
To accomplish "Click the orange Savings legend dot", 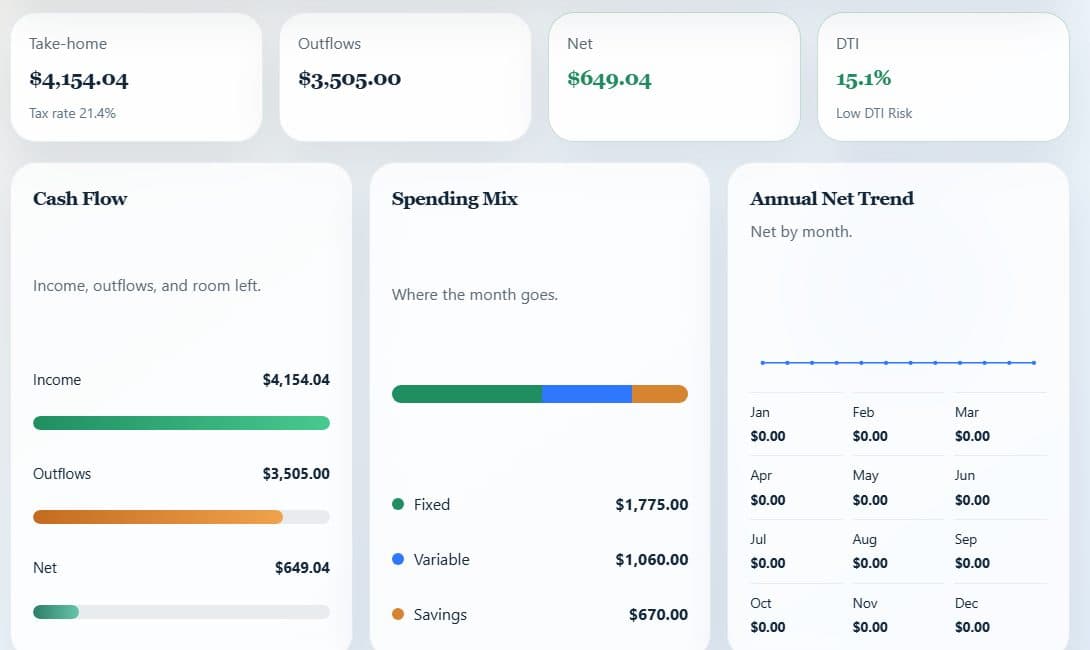I will (x=398, y=614).
